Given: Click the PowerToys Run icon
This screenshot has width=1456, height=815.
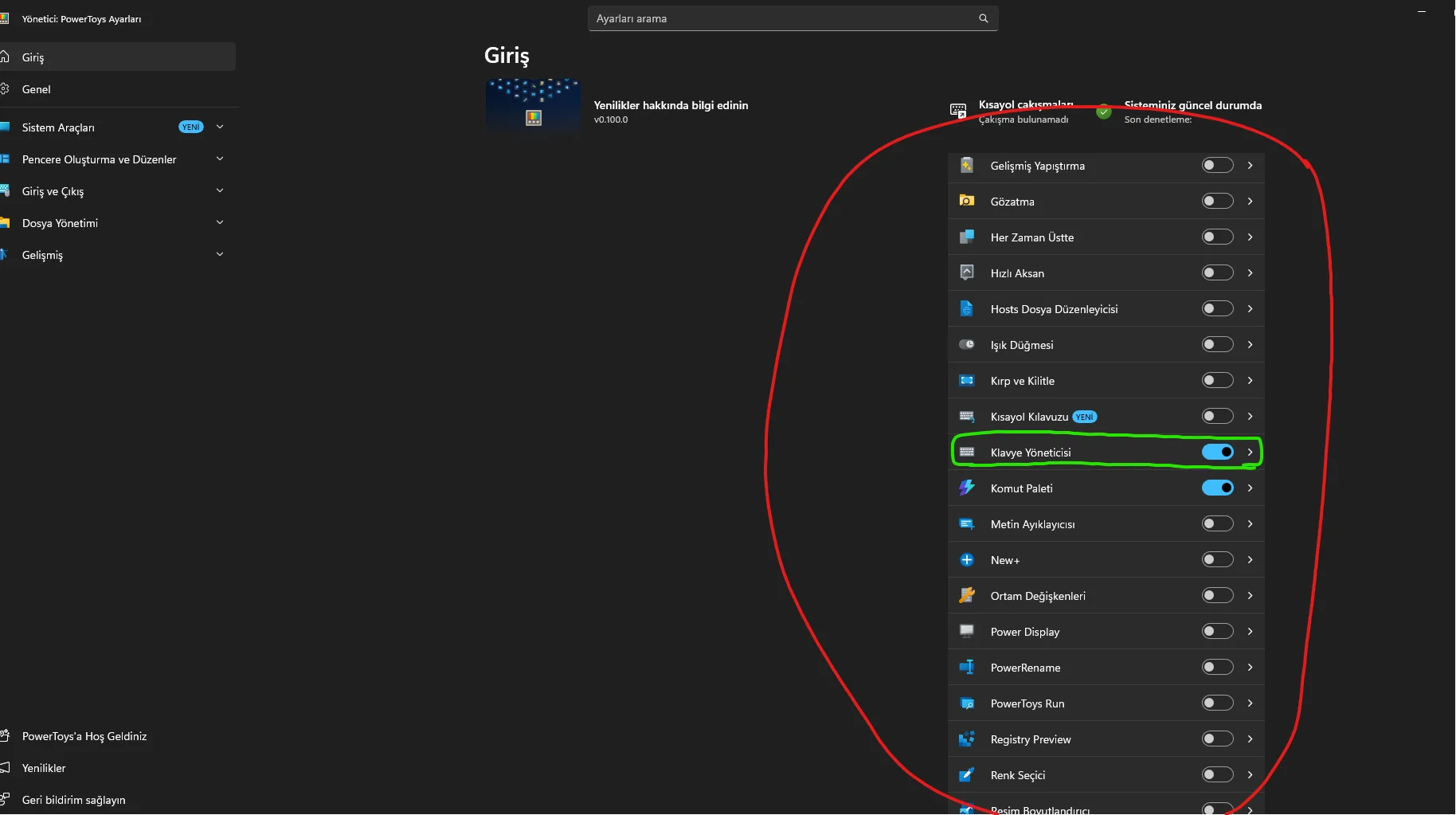Looking at the screenshot, I should pyautogui.click(x=967, y=703).
